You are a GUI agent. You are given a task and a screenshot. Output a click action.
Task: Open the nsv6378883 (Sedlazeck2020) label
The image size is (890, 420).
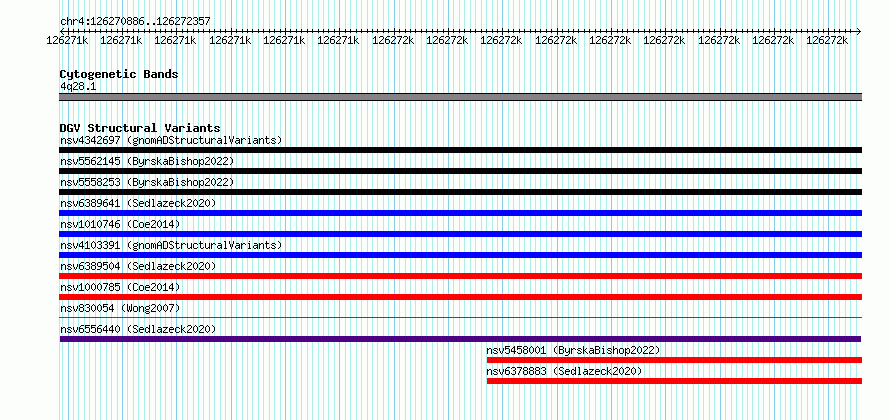[564, 371]
